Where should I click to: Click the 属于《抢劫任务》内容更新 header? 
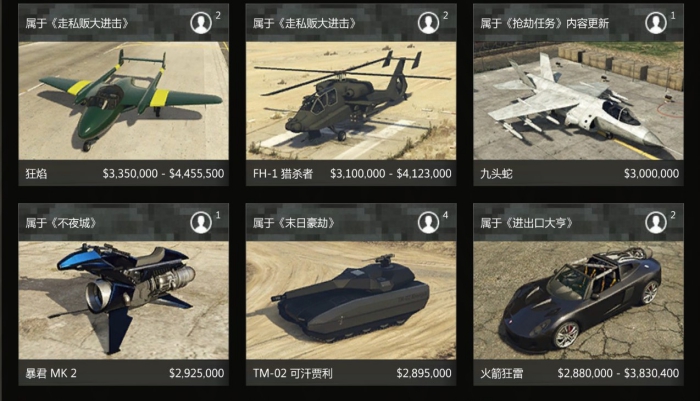point(545,24)
